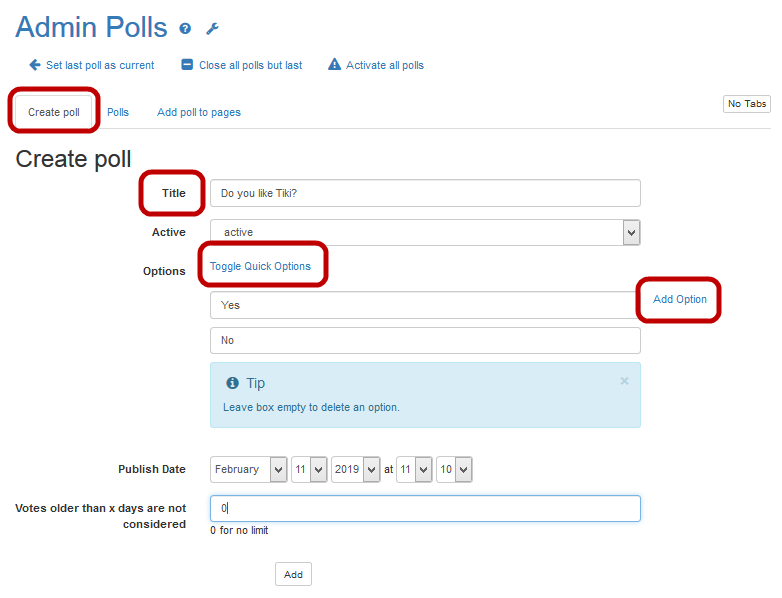Click the info icon in the Tip box
The height and width of the screenshot is (598, 782).
click(x=233, y=383)
